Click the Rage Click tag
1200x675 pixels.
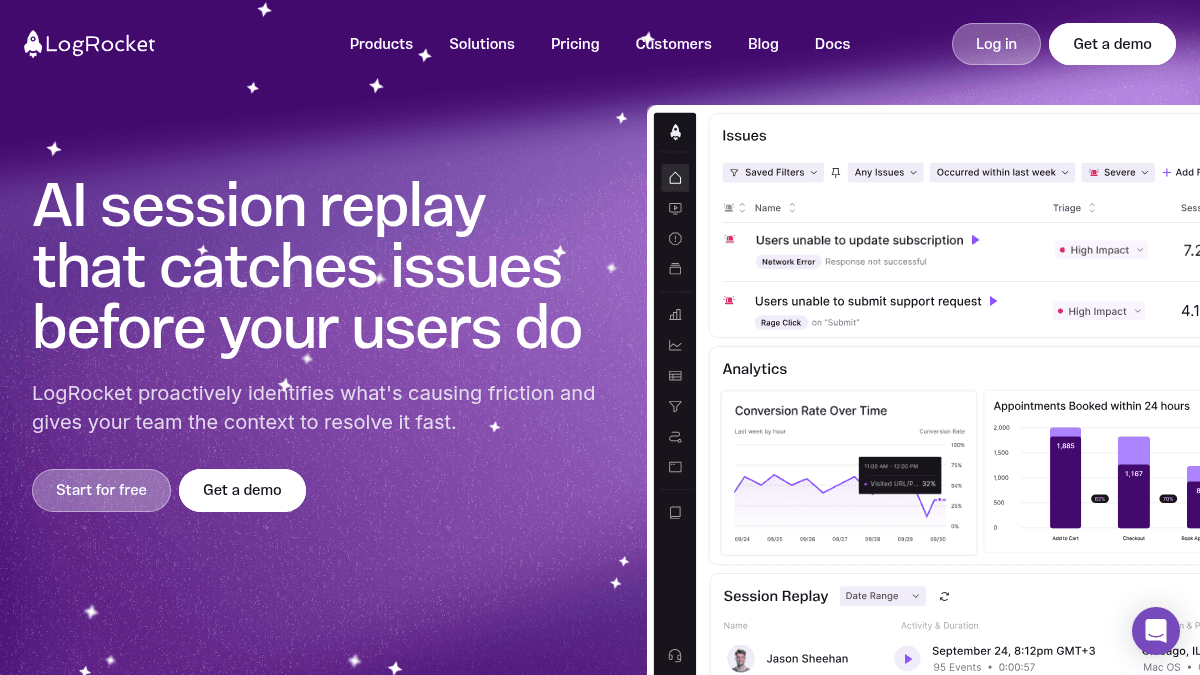tap(780, 323)
